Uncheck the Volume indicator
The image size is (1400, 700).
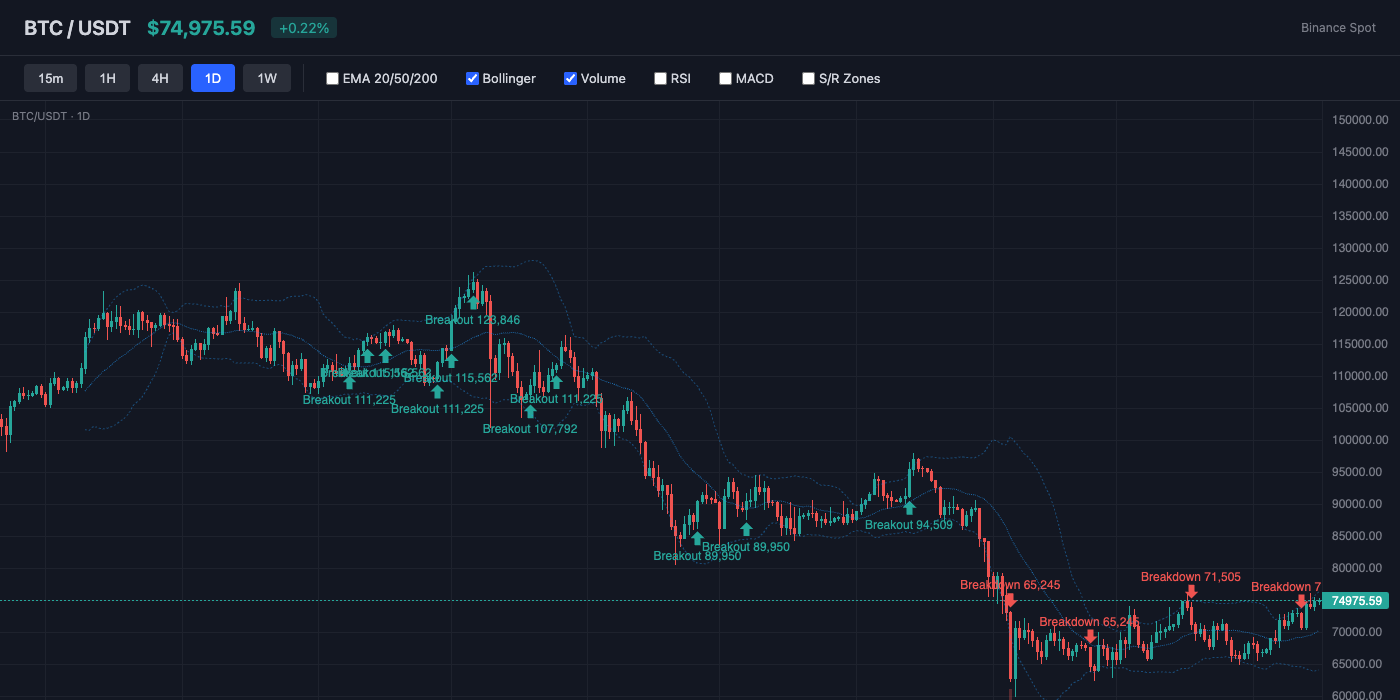tap(570, 78)
